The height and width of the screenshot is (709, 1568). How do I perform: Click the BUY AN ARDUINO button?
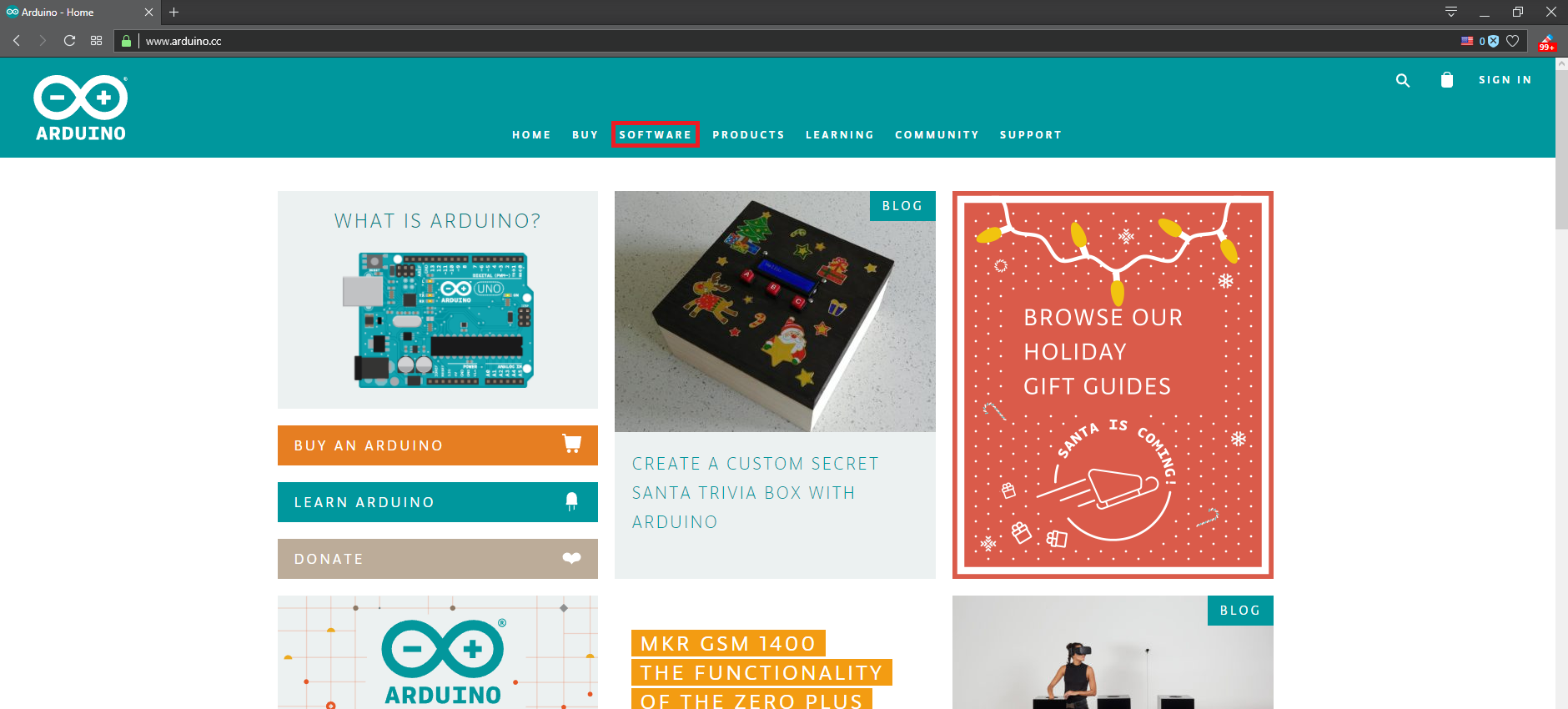(438, 445)
